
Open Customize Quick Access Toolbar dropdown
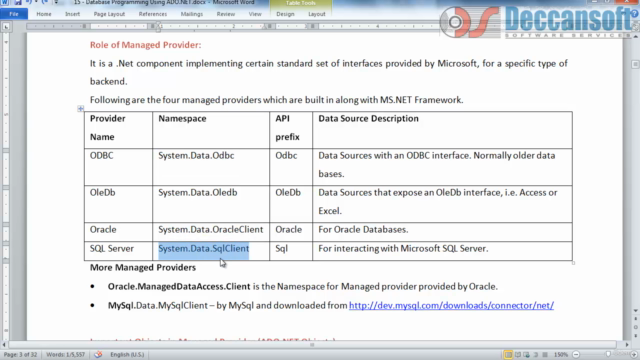click(56, 2)
